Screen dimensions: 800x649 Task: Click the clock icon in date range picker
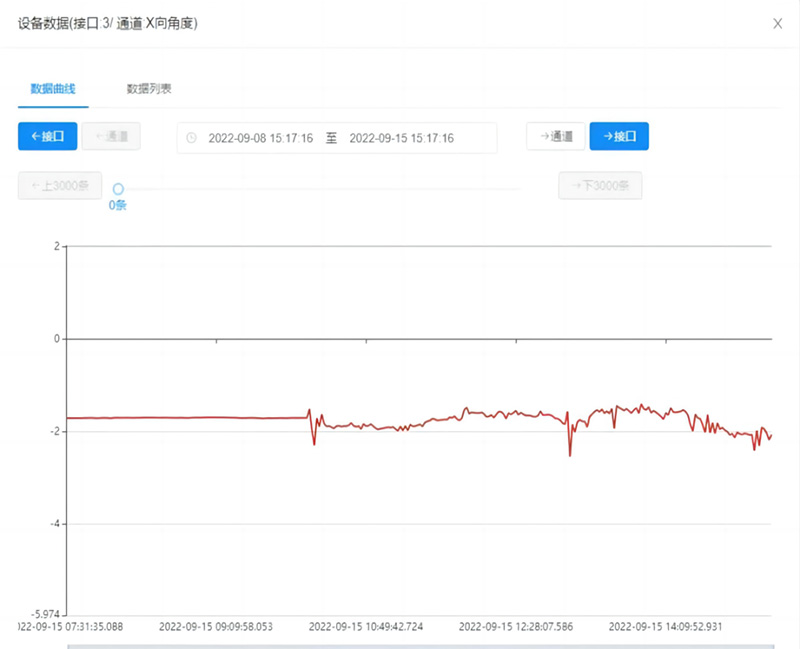coord(192,138)
